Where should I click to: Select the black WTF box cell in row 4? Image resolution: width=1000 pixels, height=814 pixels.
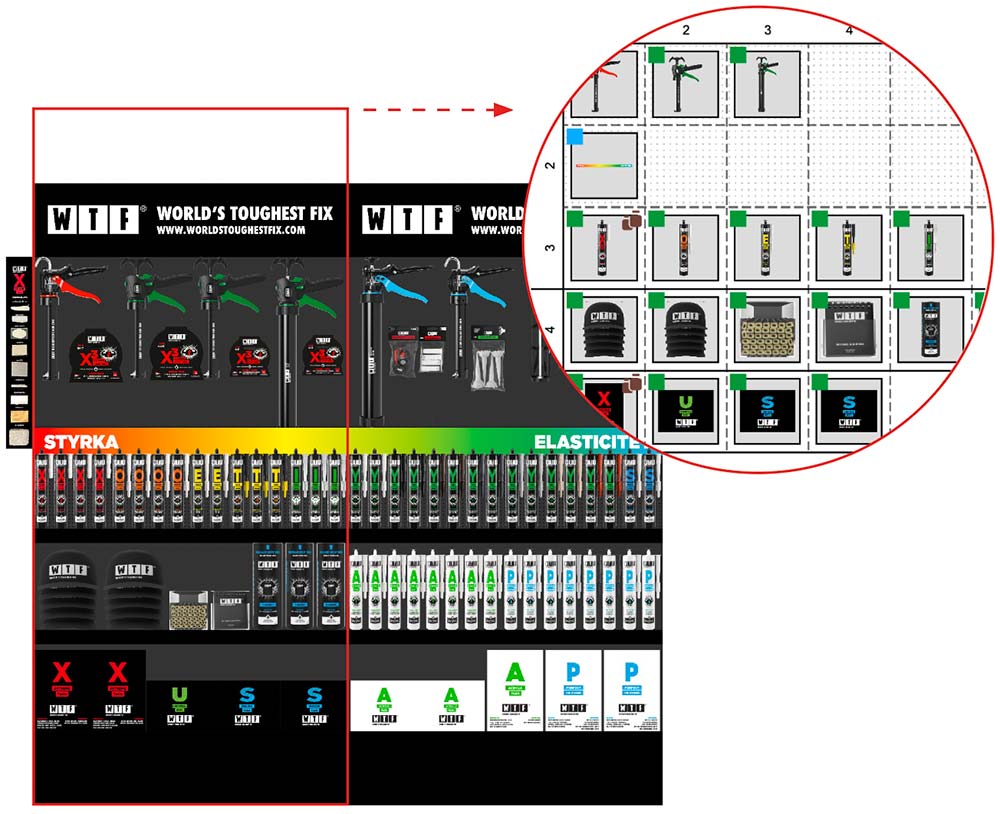[x=849, y=329]
